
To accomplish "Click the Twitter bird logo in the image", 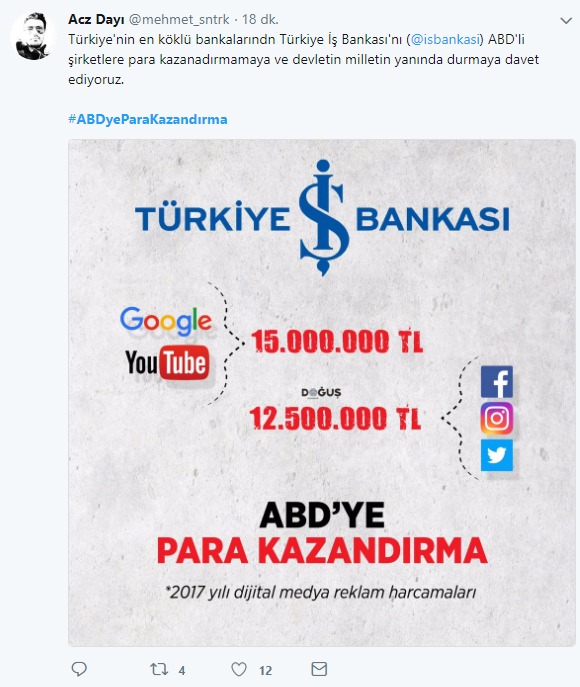I will (497, 455).
